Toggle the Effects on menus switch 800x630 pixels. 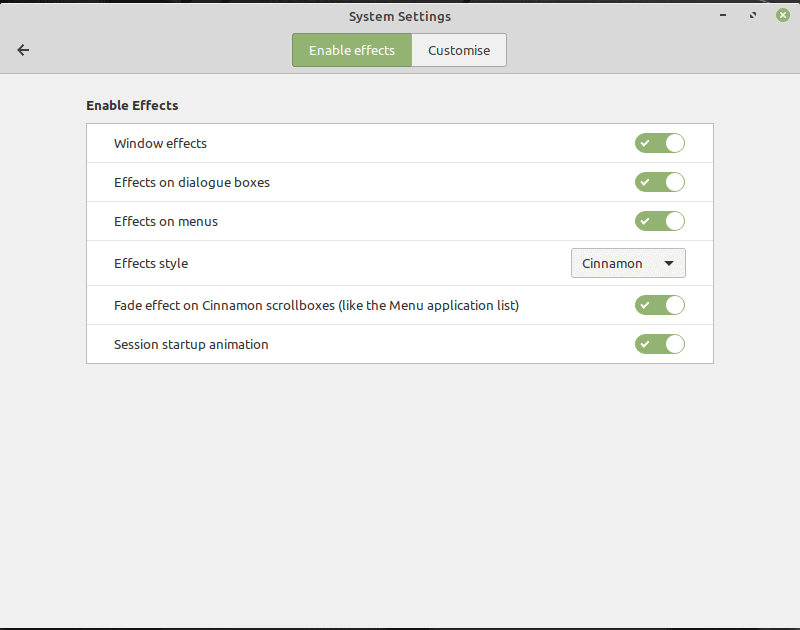660,221
